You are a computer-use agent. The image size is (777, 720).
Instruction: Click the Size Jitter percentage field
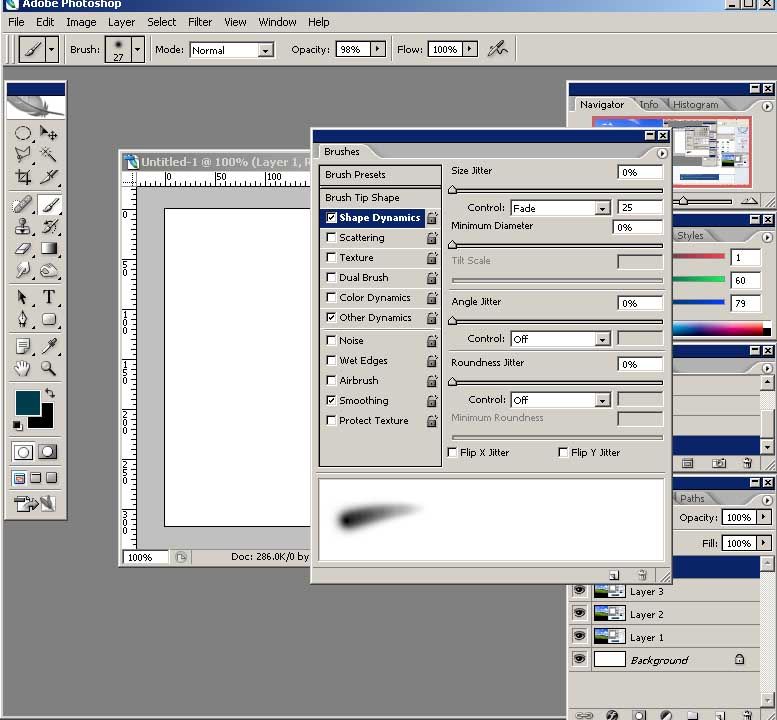(x=639, y=173)
